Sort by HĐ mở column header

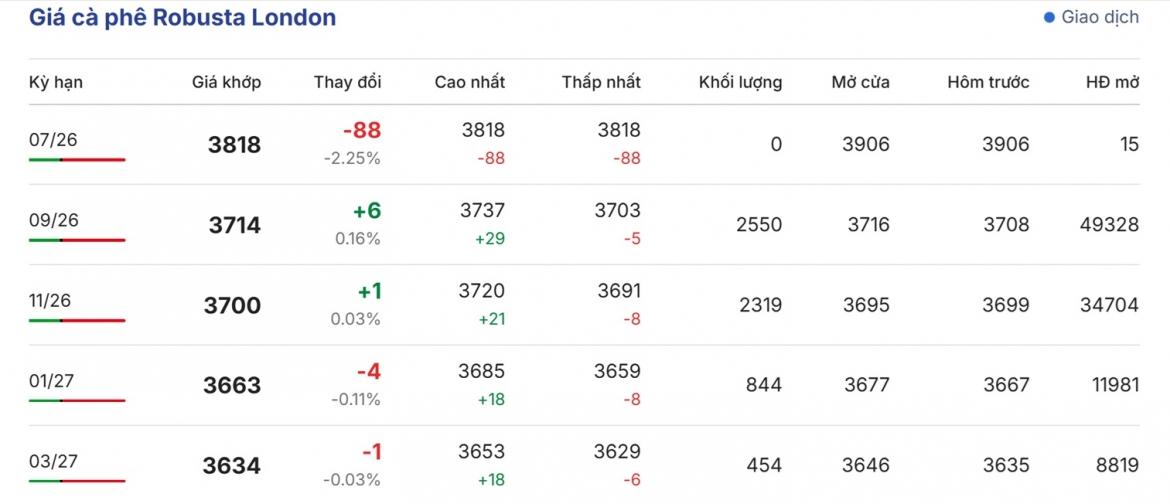1113,82
